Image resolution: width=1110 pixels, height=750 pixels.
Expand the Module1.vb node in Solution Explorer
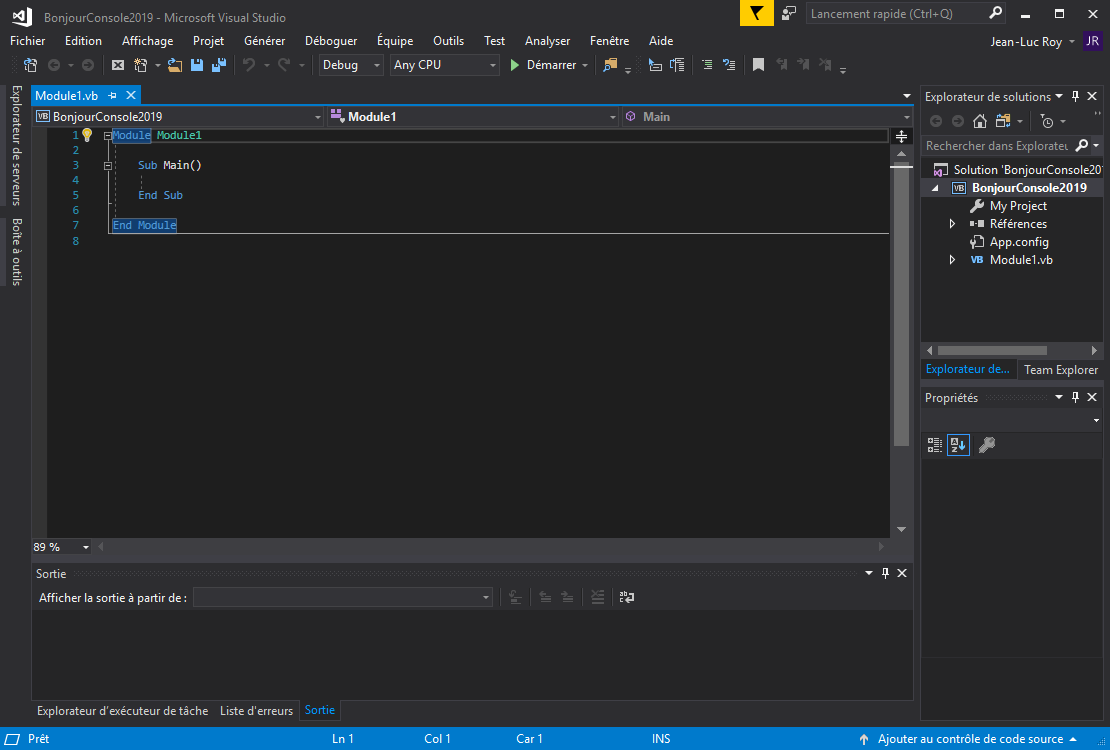pyautogui.click(x=952, y=260)
